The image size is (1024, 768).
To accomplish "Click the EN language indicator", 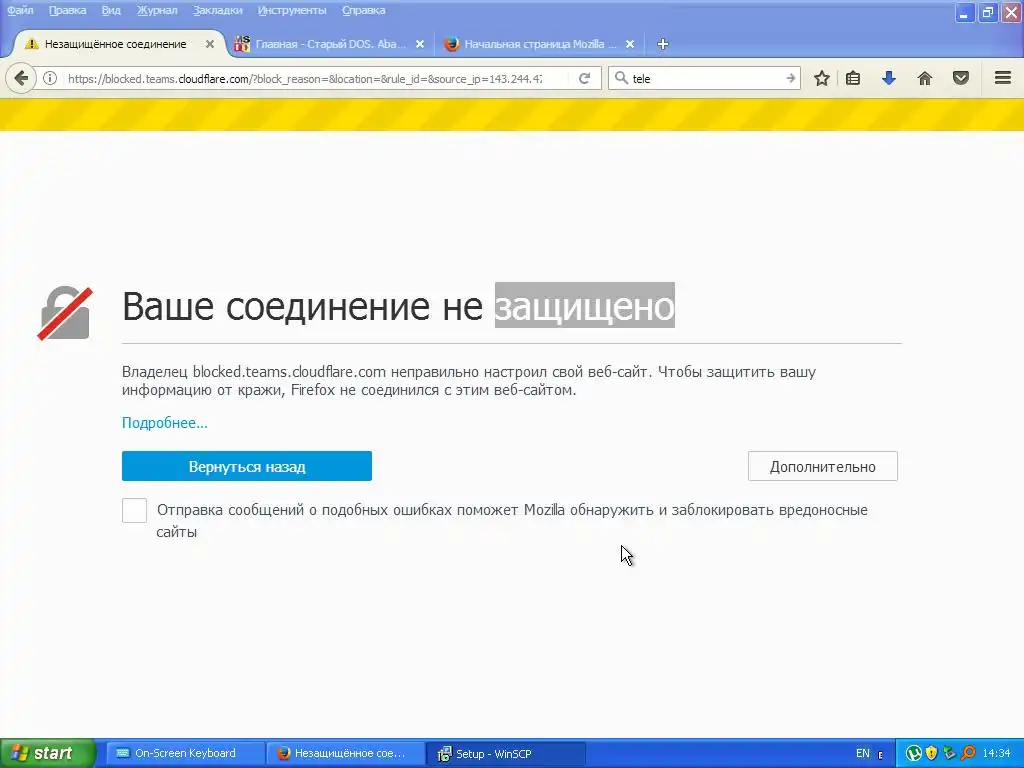I will [x=863, y=754].
